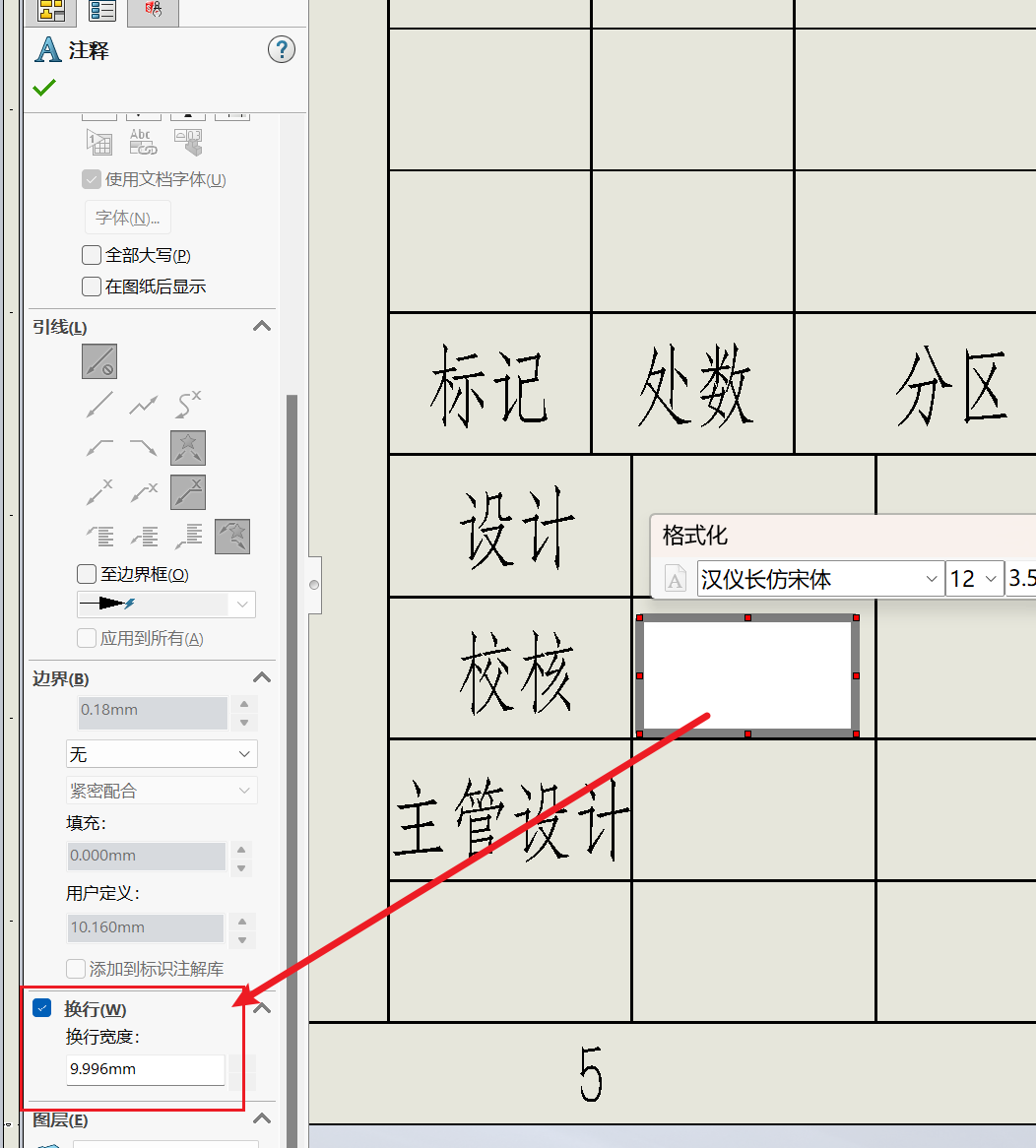Select the leader-right bent icon
The image size is (1036, 1148).
coord(144,447)
